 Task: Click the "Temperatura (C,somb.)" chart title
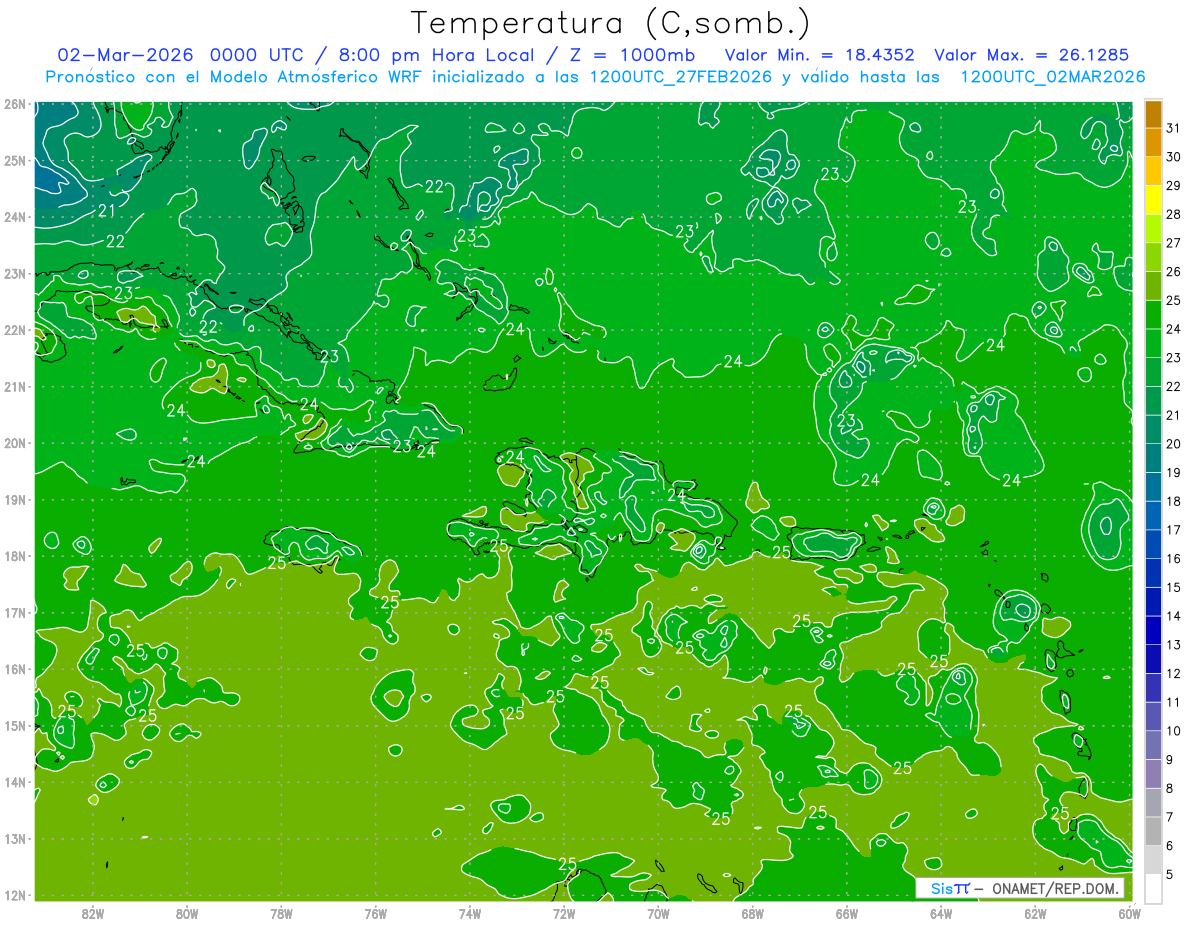611,23
